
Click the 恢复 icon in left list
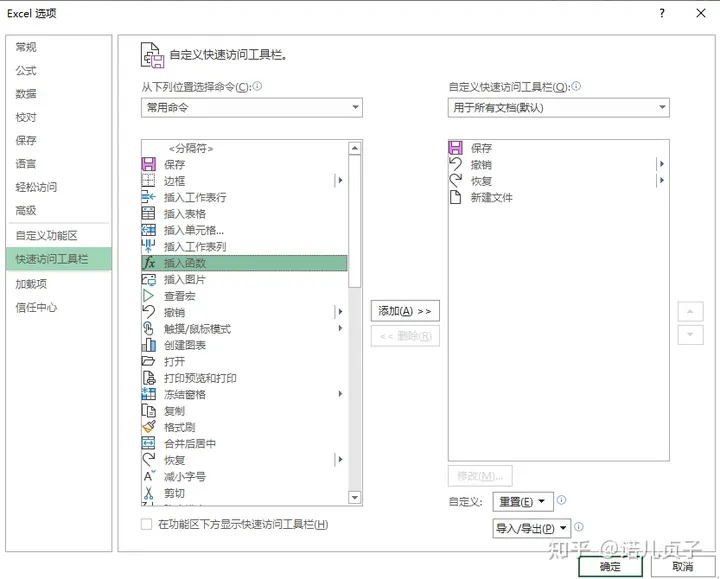[x=148, y=460]
